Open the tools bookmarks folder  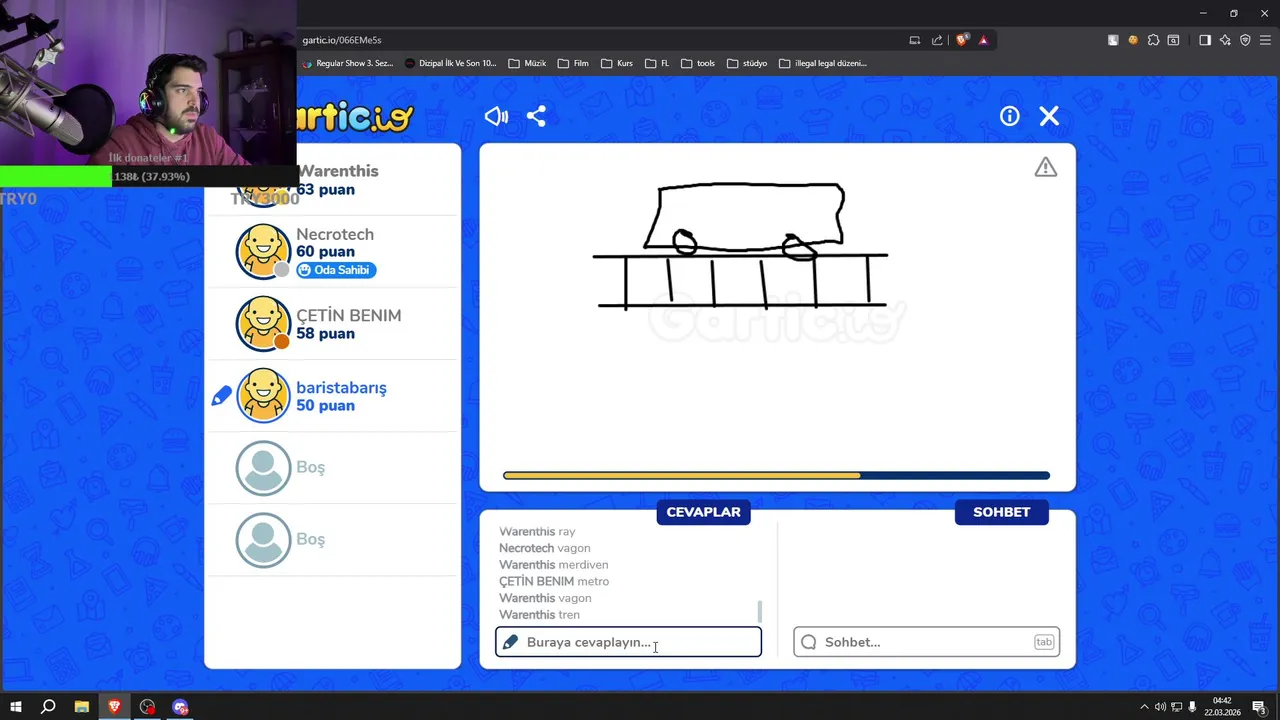pos(698,63)
